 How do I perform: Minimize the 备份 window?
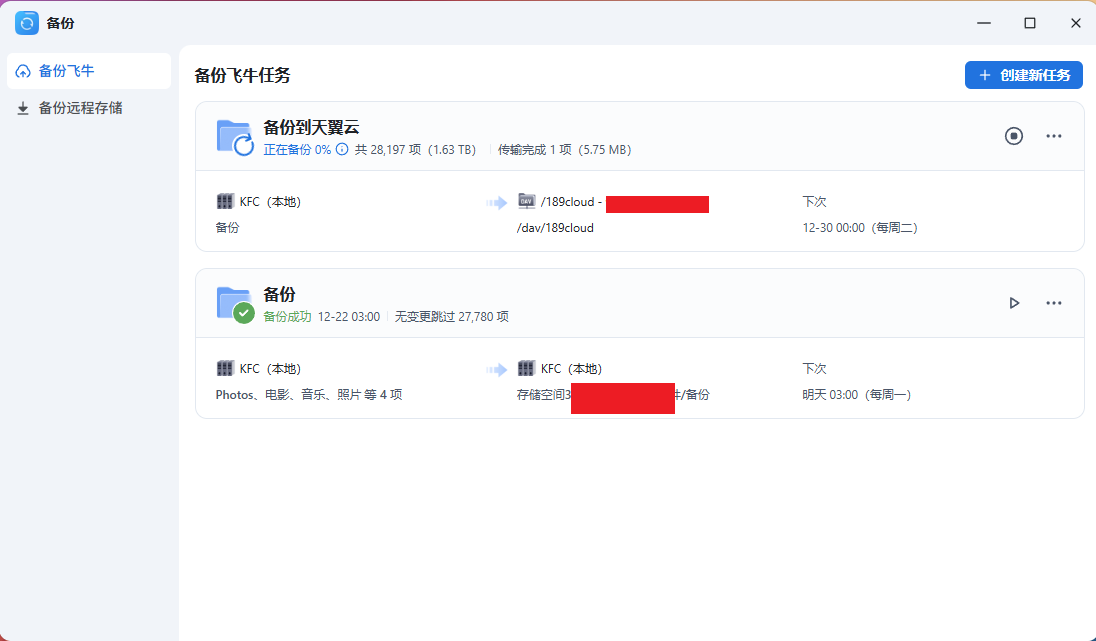983,22
